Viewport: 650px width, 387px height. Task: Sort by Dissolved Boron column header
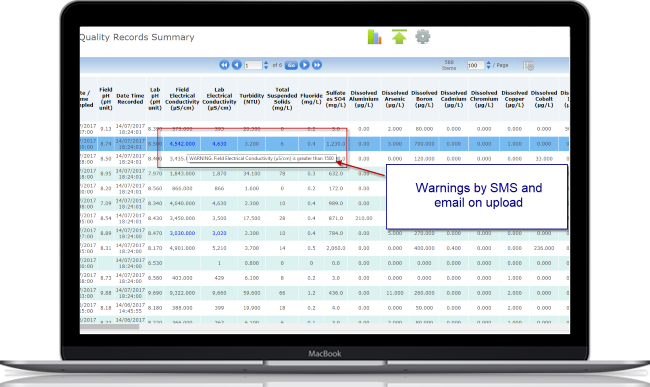tap(424, 99)
